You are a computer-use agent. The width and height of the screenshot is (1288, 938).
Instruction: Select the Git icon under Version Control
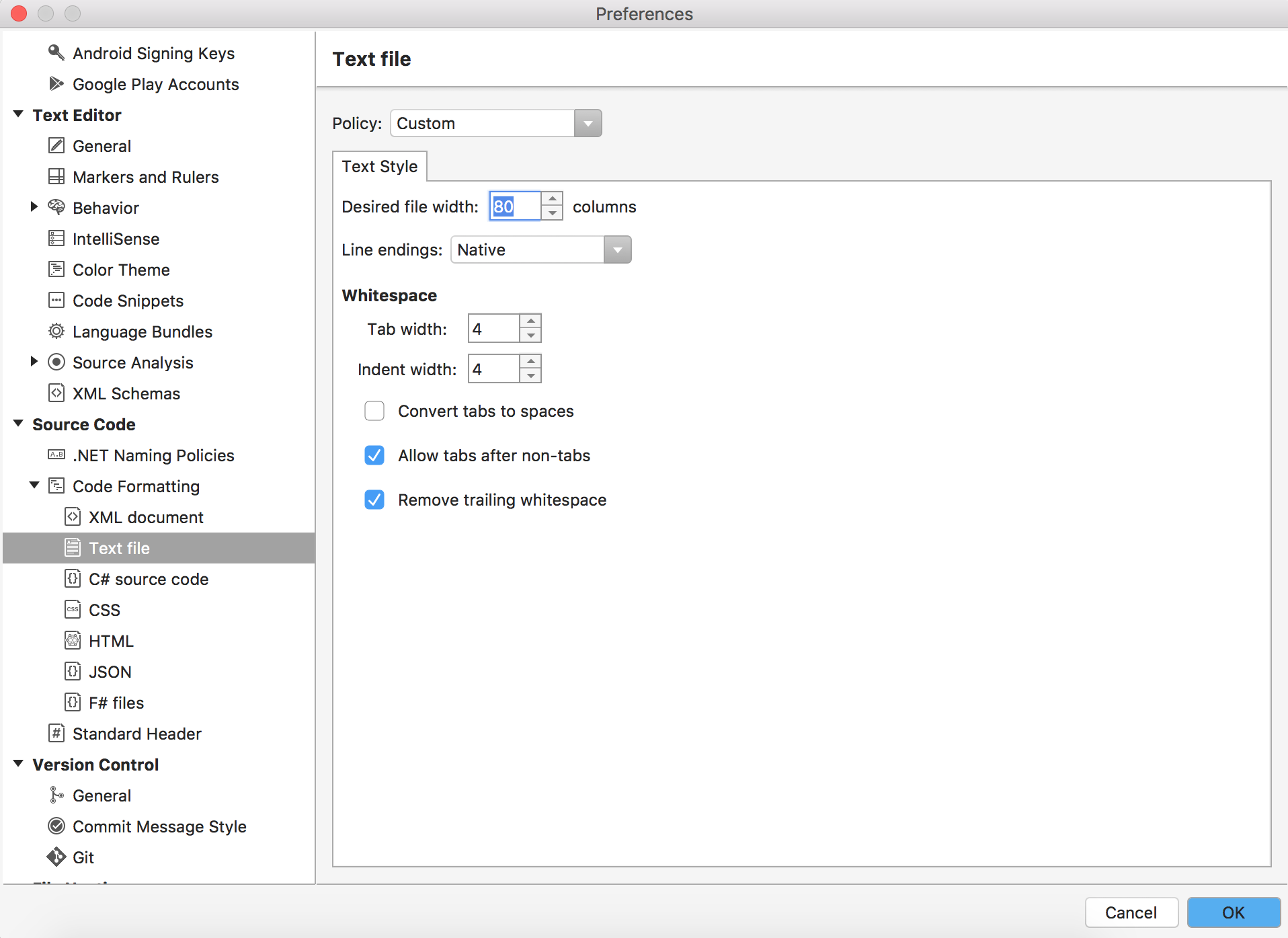click(56, 857)
